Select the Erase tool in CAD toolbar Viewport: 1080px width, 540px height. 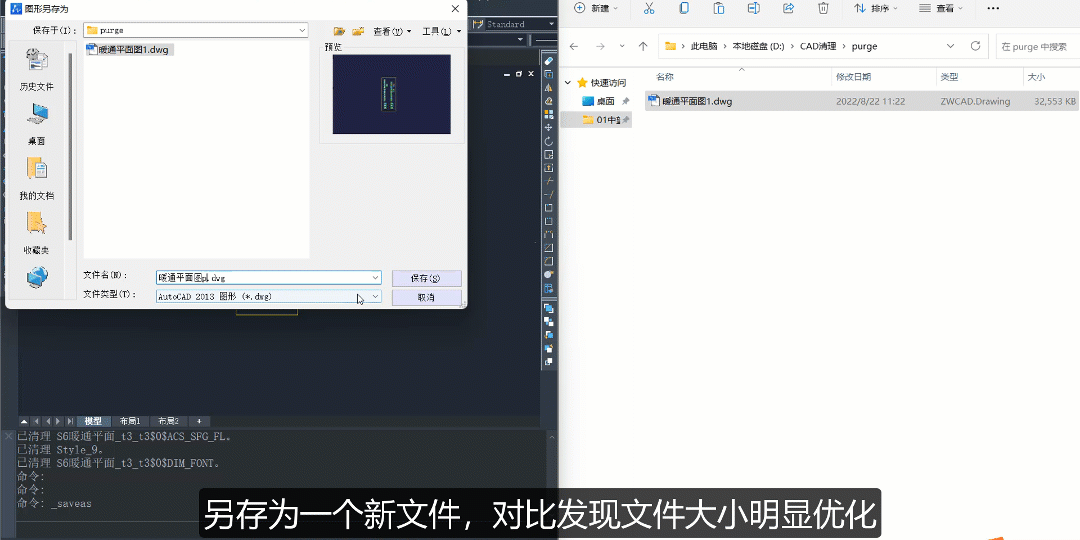click(x=549, y=61)
